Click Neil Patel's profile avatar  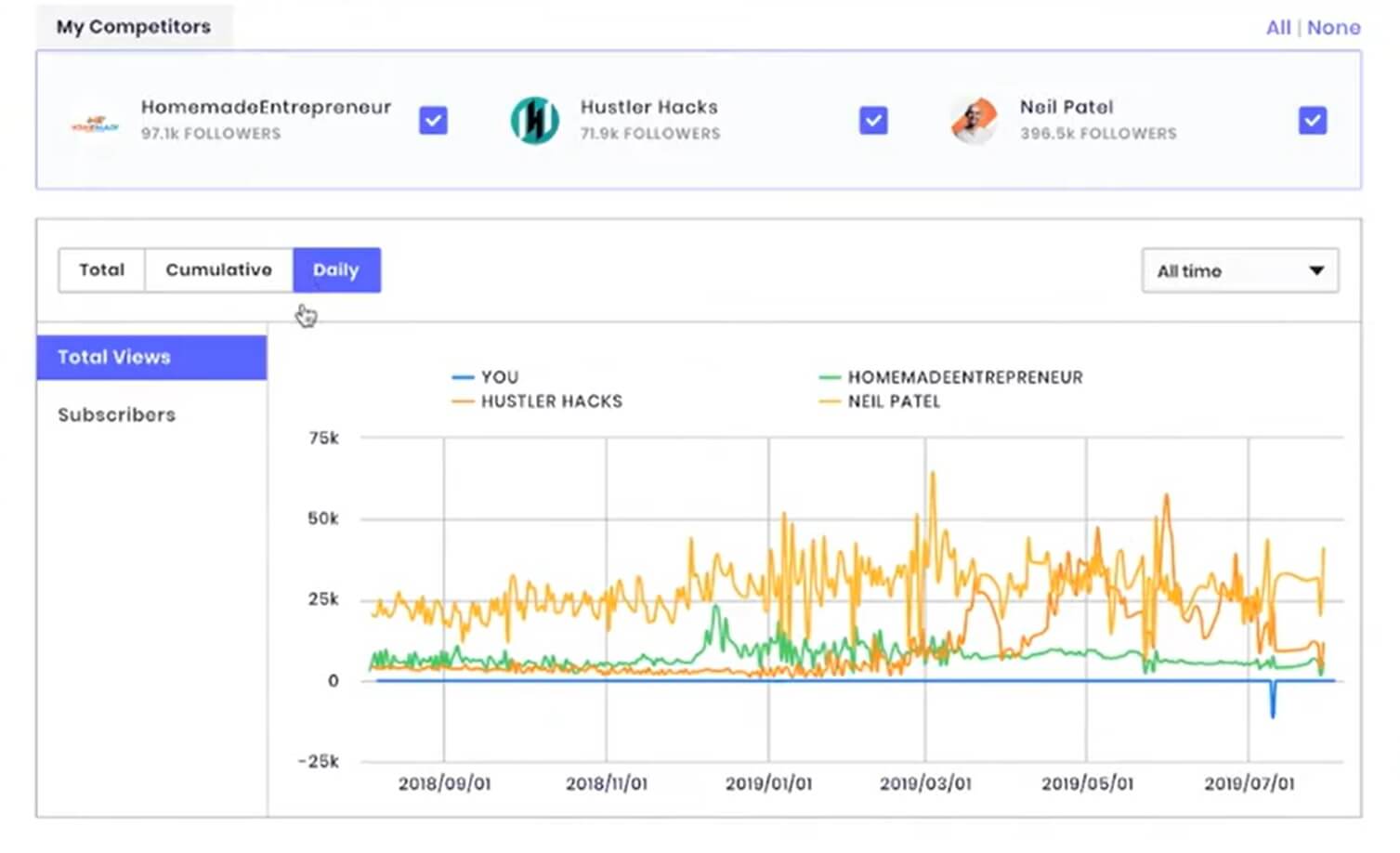pyautogui.click(x=974, y=121)
